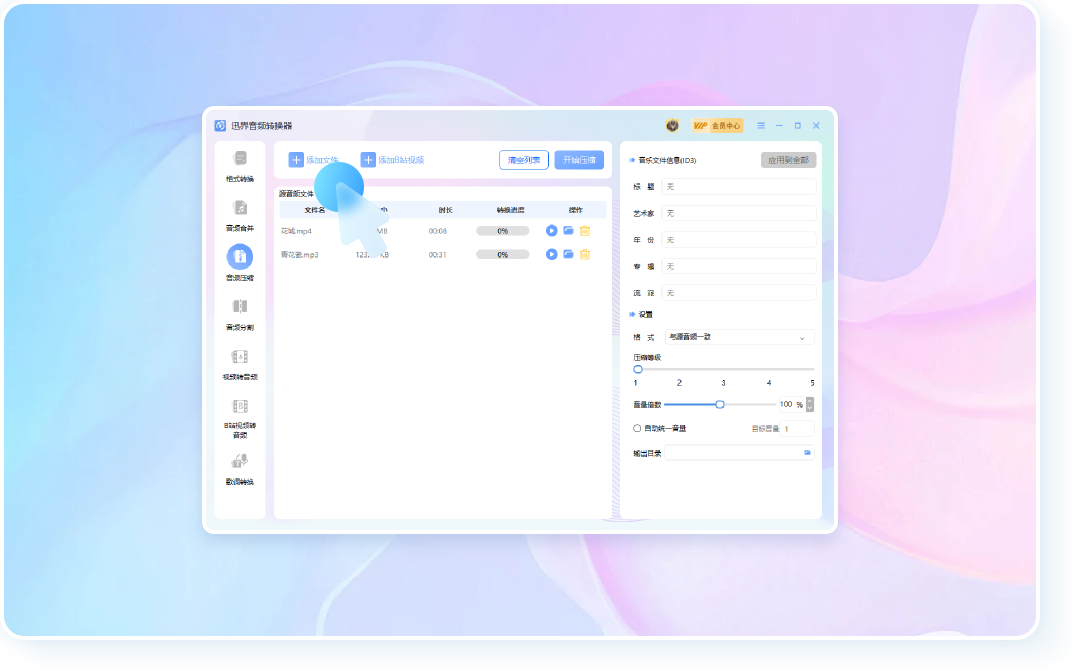Focus the 流派 genre input field

739,293
